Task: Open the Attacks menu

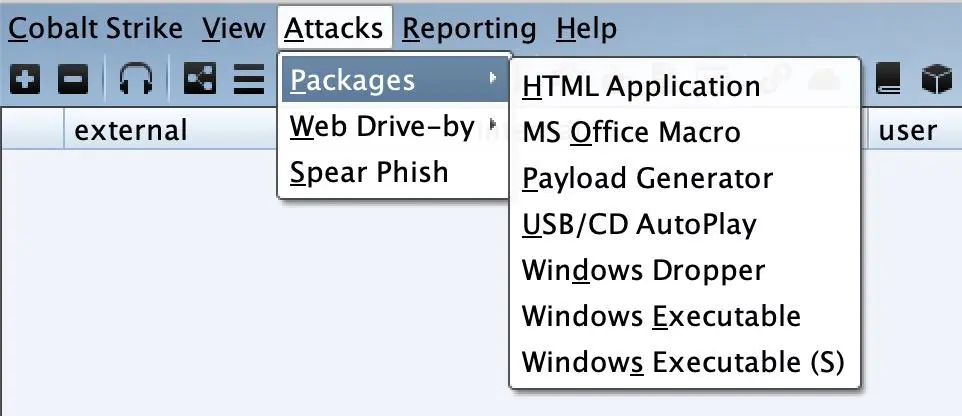Action: coord(334,28)
